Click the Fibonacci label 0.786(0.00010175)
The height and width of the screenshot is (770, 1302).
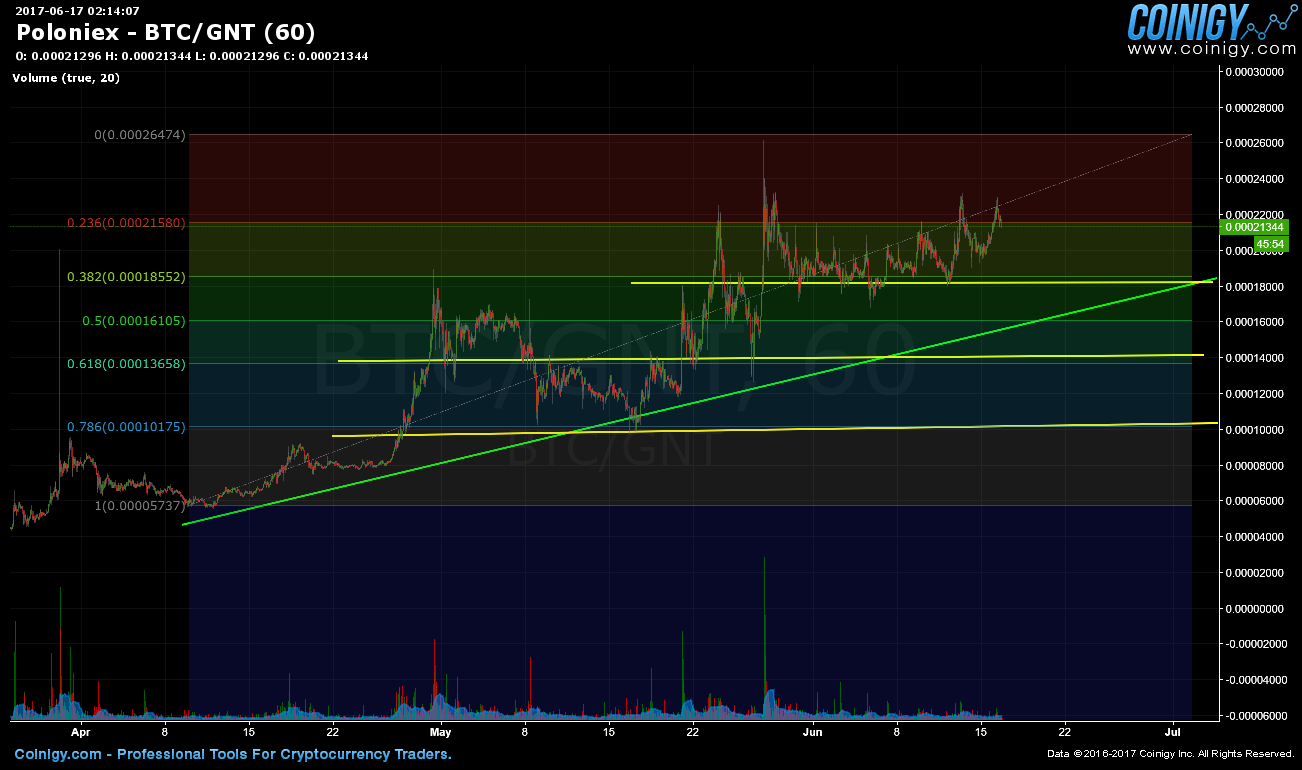click(127, 427)
